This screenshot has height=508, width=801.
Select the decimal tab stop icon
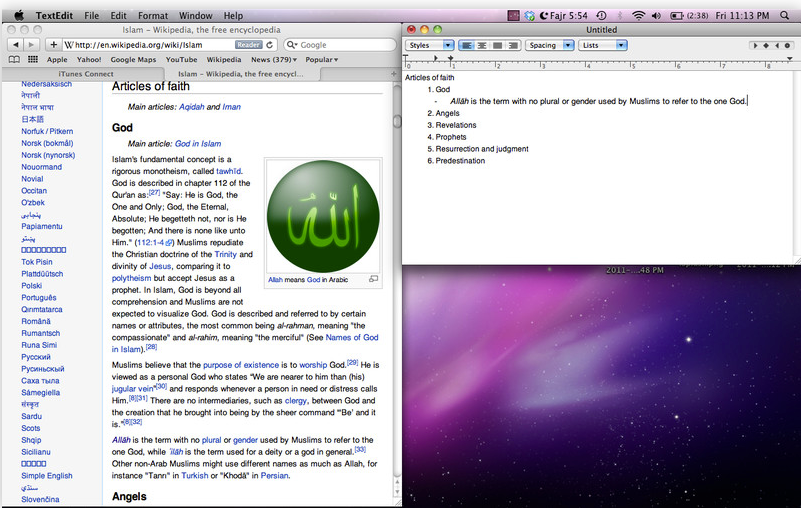[788, 45]
